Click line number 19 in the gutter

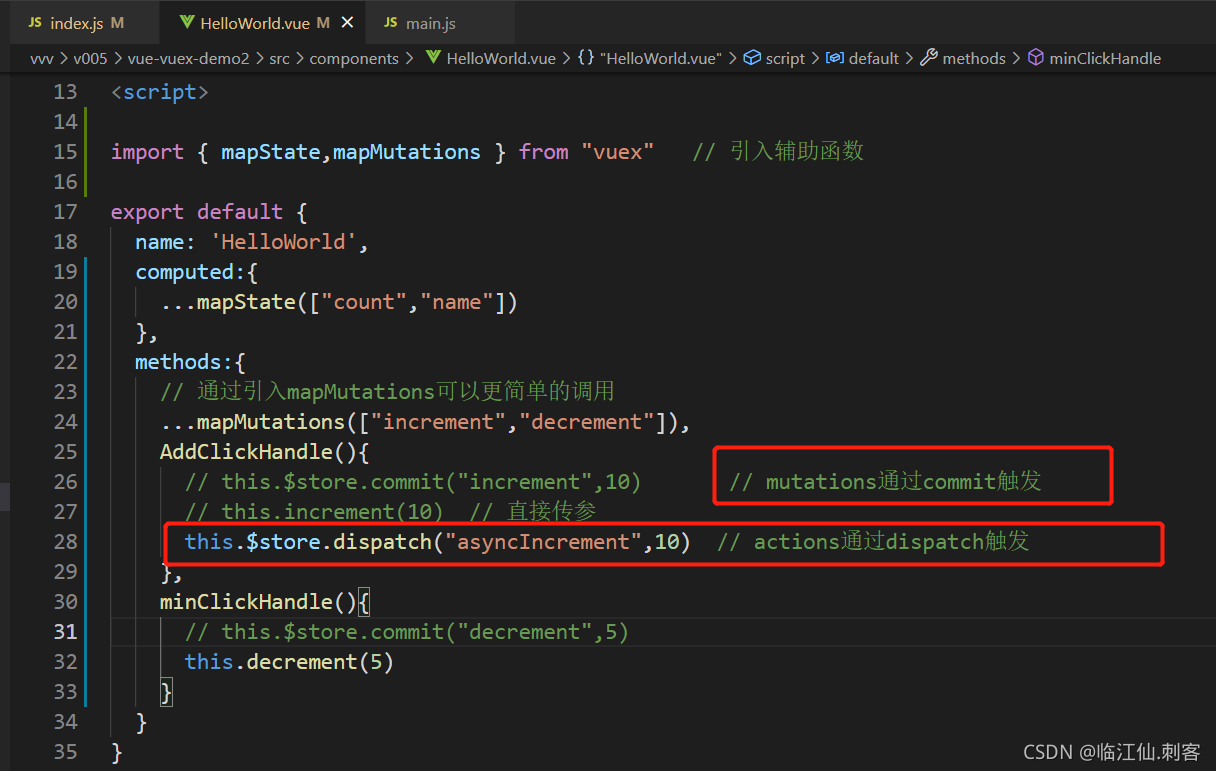[65, 272]
